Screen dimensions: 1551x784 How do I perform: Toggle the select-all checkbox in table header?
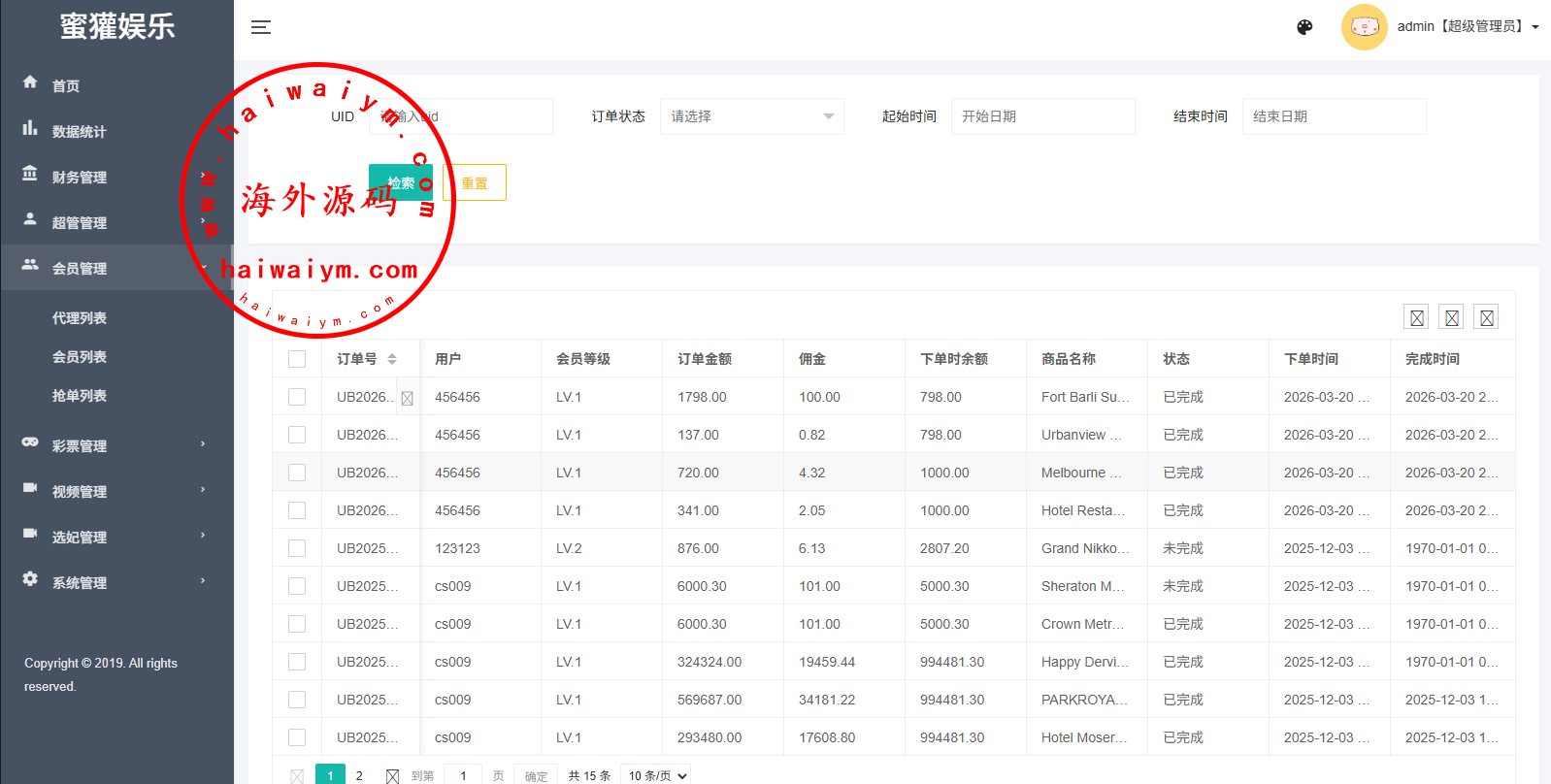tap(297, 359)
